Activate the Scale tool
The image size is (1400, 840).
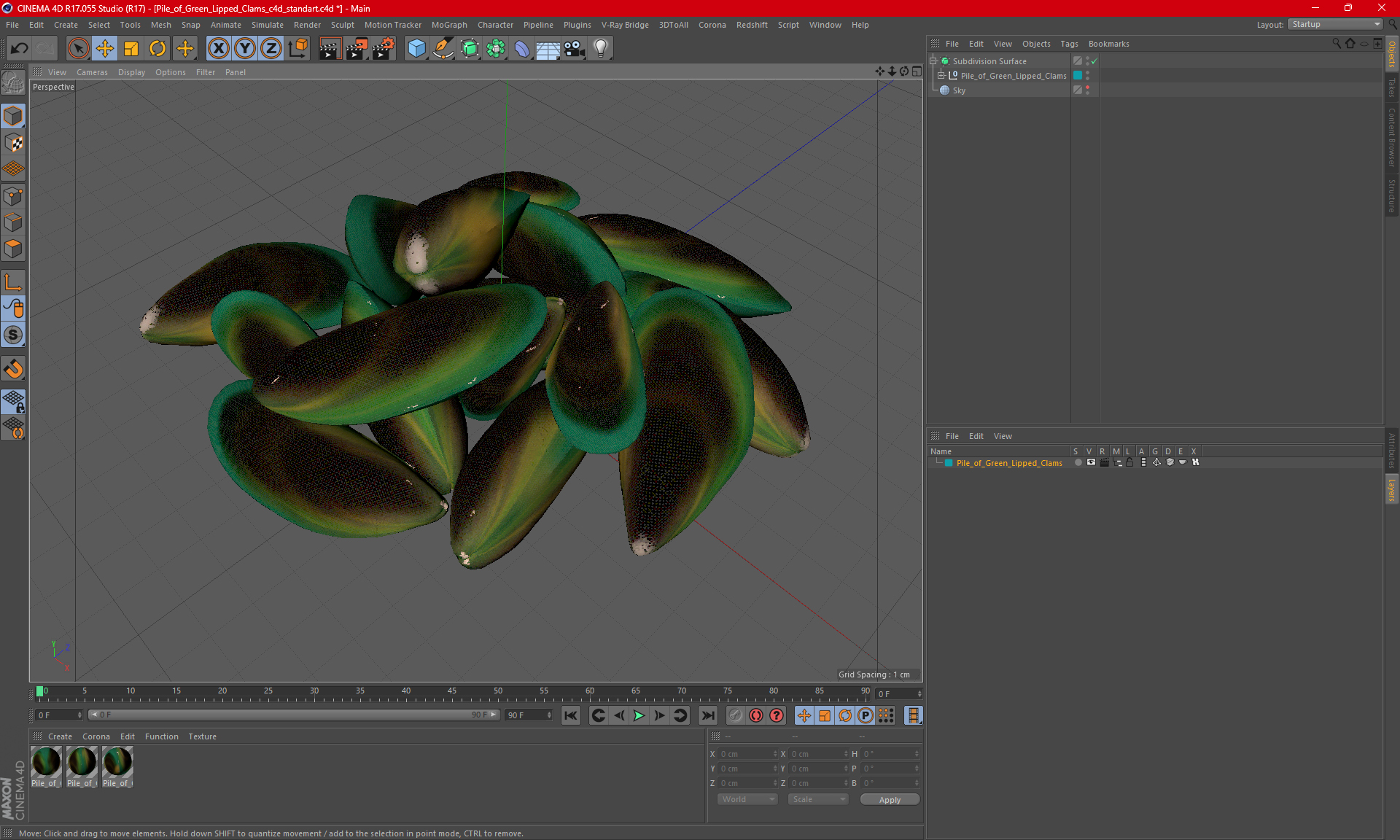point(131,49)
